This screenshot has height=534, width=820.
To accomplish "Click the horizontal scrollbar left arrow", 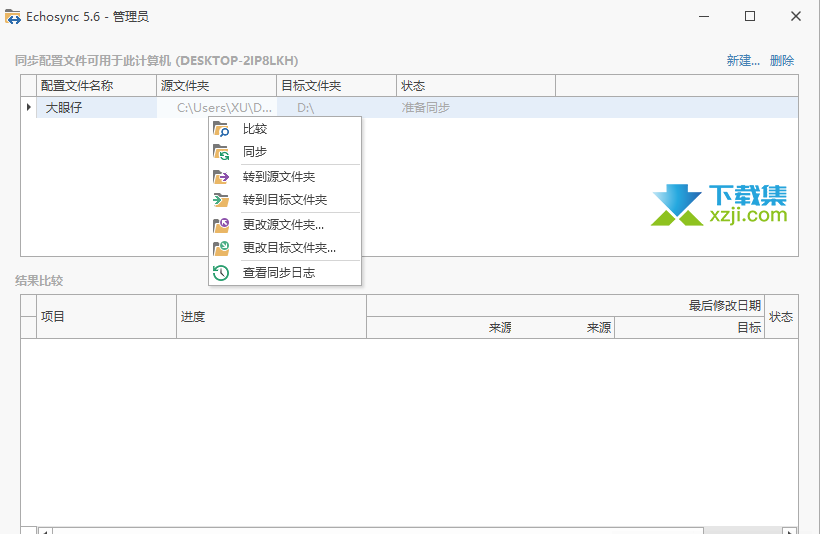I will point(45,531).
